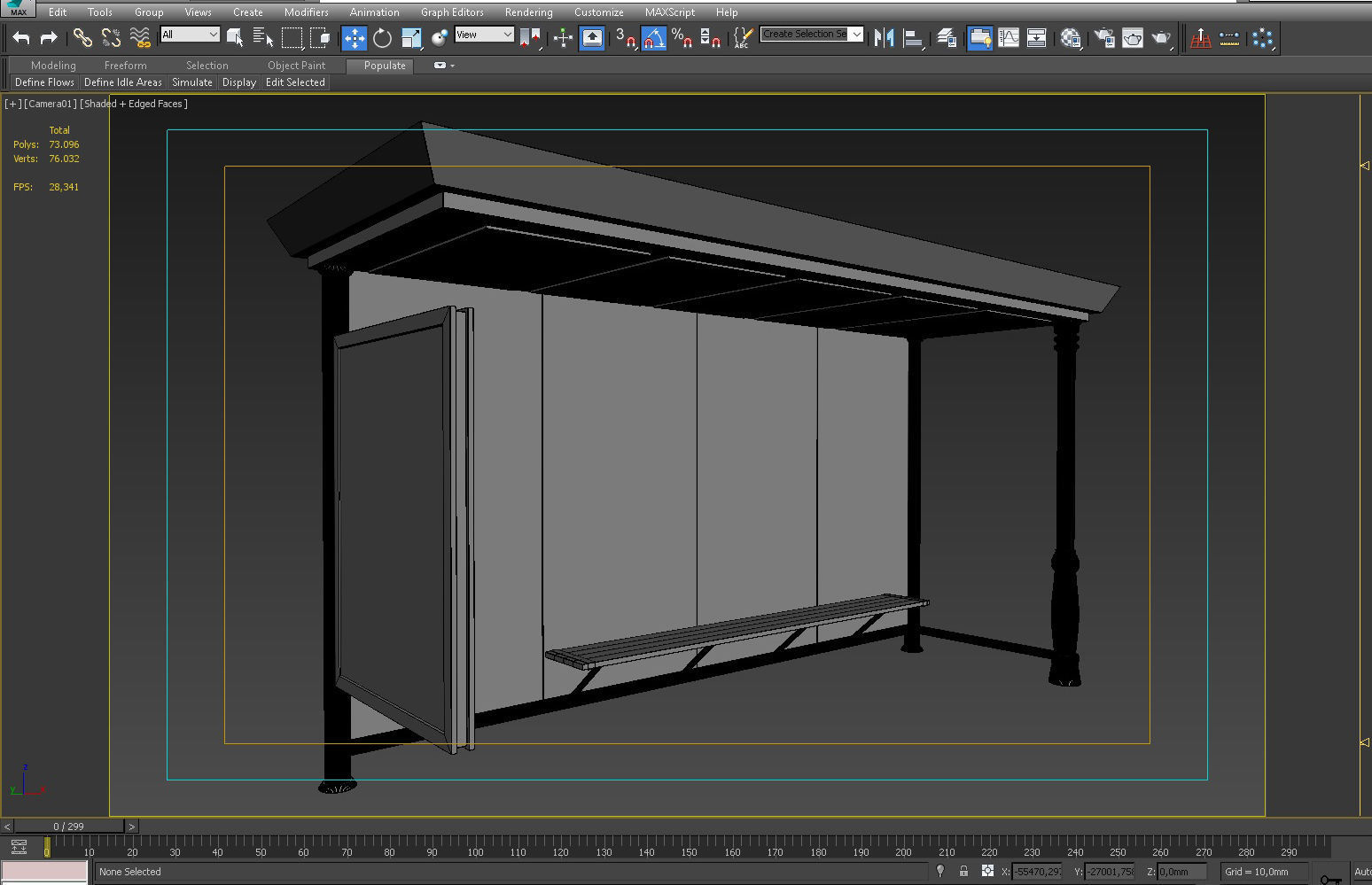Click the MAX application logo button
1372x885 pixels.
pos(18,9)
